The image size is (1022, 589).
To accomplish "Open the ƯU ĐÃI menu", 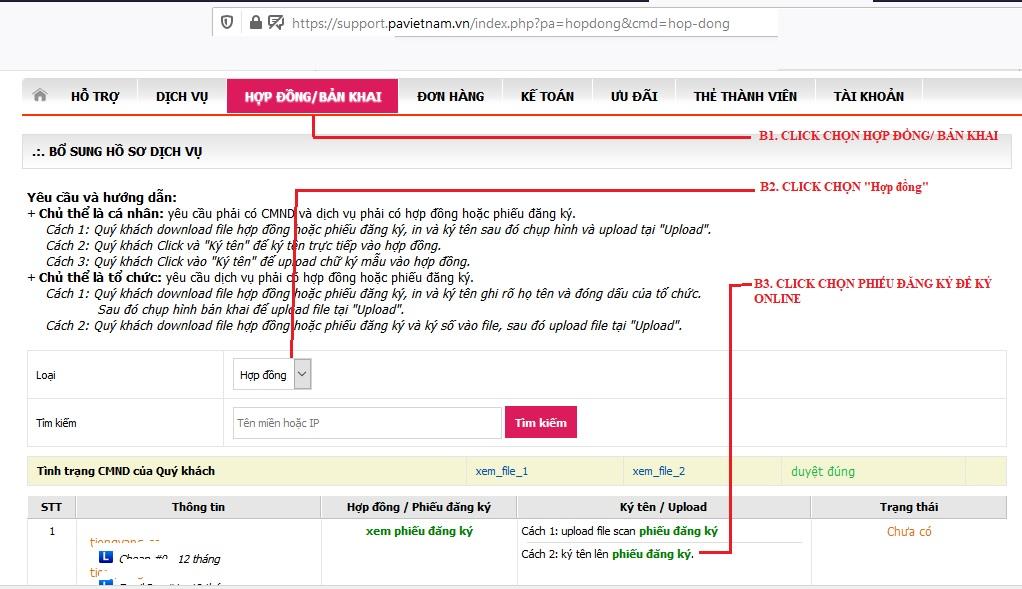I will tap(634, 96).
